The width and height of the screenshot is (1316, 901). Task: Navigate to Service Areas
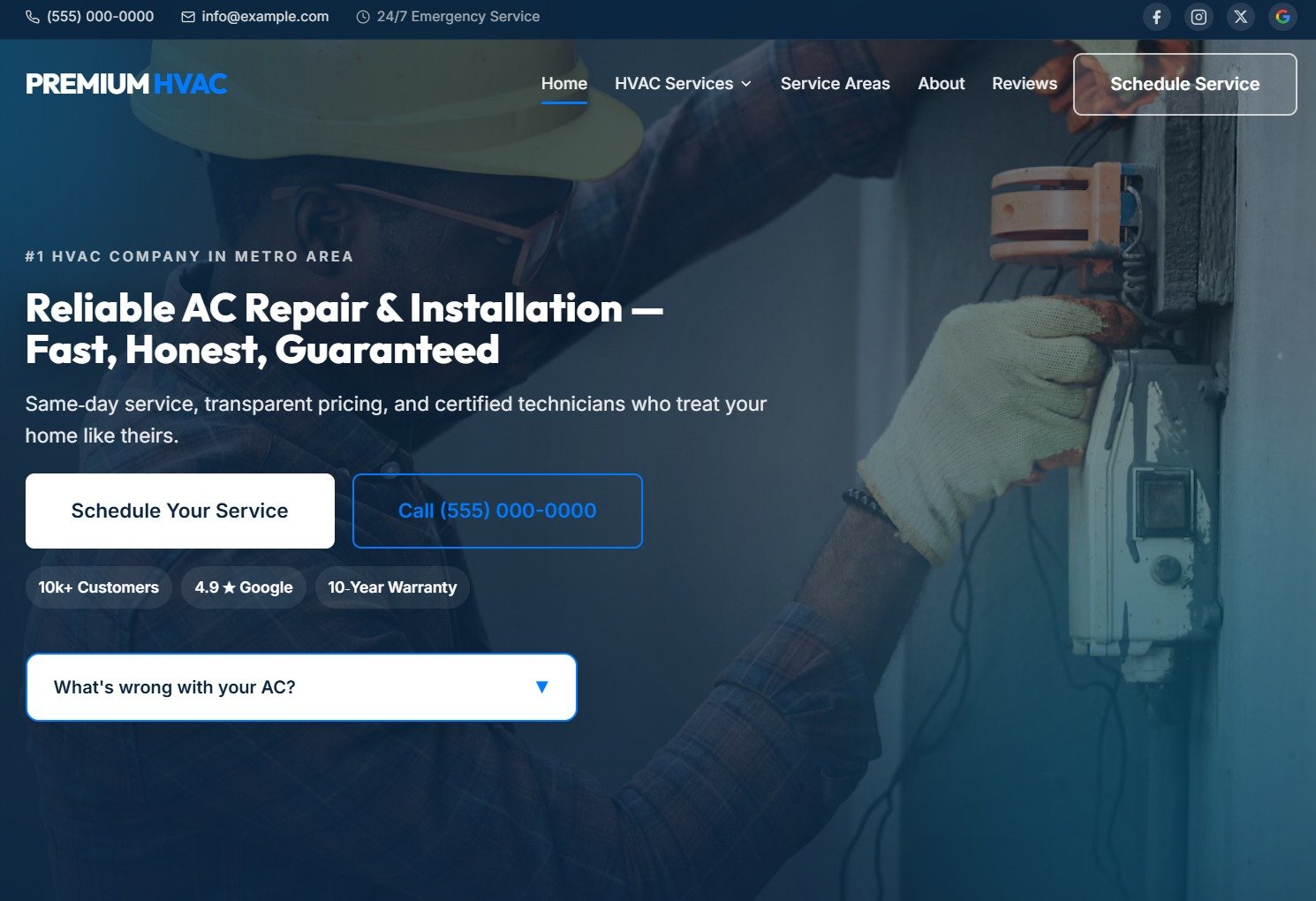836,84
